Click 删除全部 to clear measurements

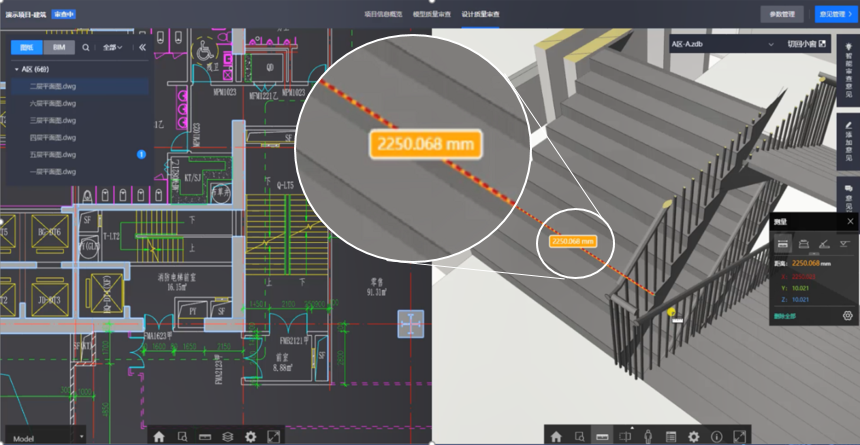point(786,316)
